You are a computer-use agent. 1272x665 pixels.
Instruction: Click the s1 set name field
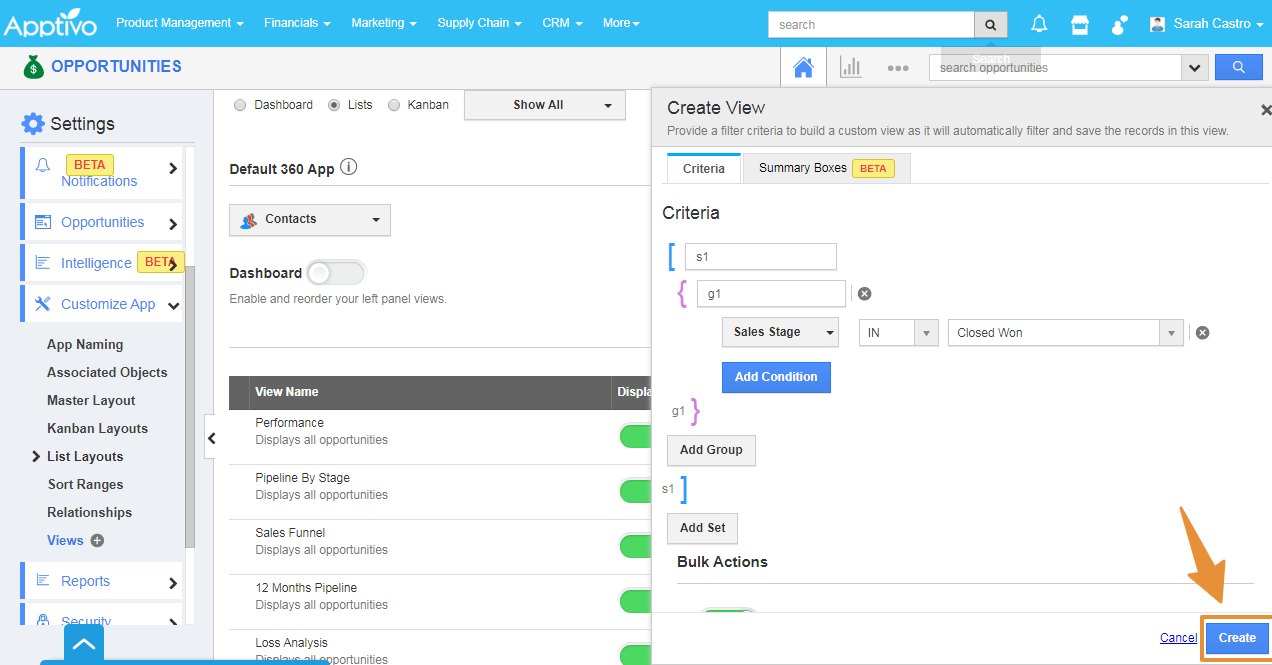click(760, 257)
